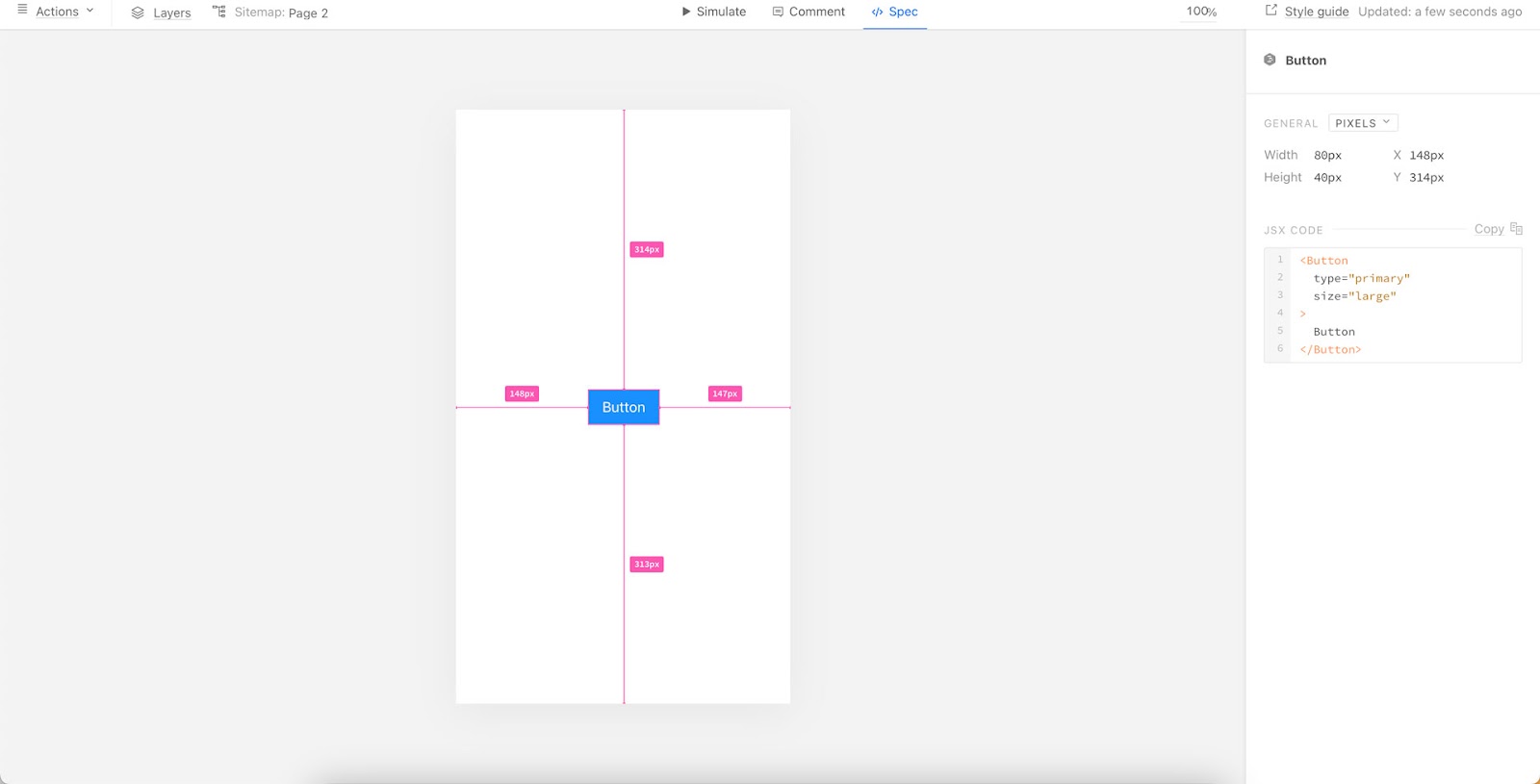1540x784 pixels.
Task: Click the Spec code icon
Action: [x=877, y=13]
